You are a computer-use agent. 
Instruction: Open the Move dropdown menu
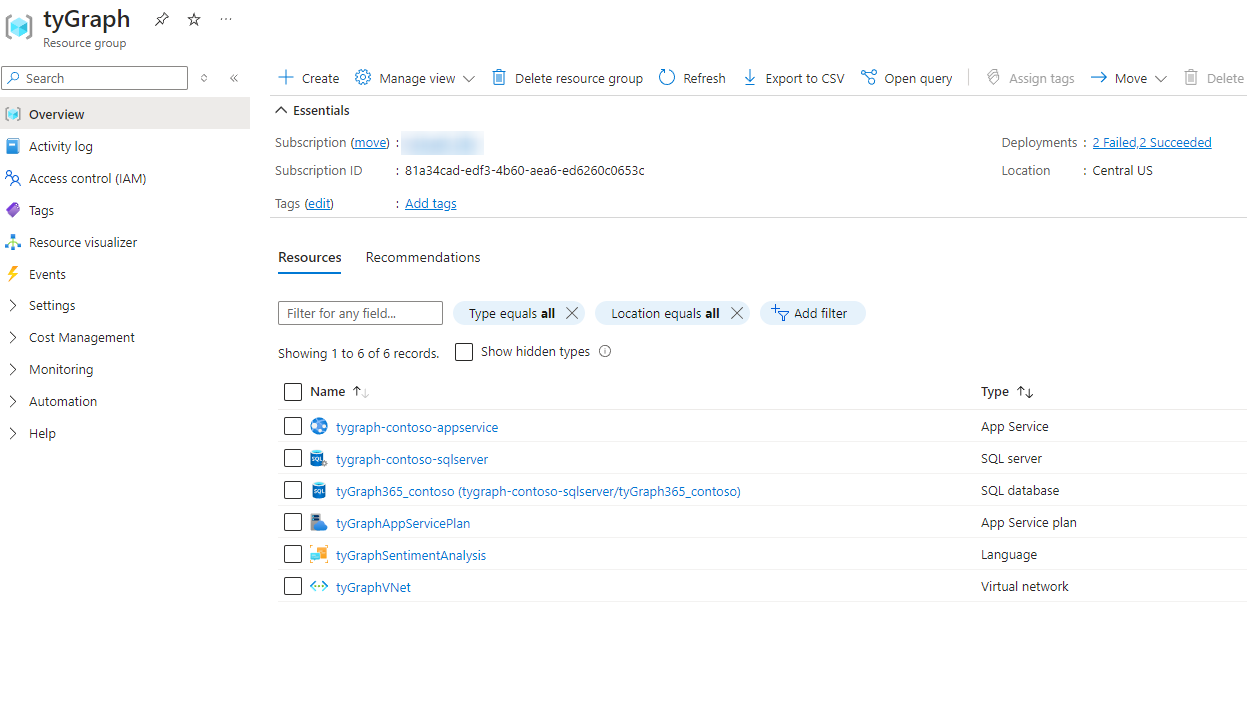[1128, 78]
